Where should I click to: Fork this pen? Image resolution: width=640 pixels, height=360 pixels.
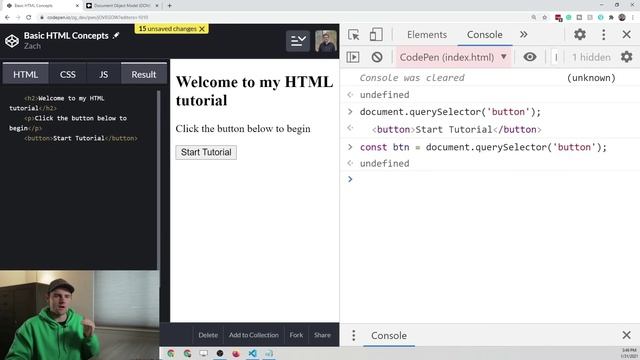296,335
